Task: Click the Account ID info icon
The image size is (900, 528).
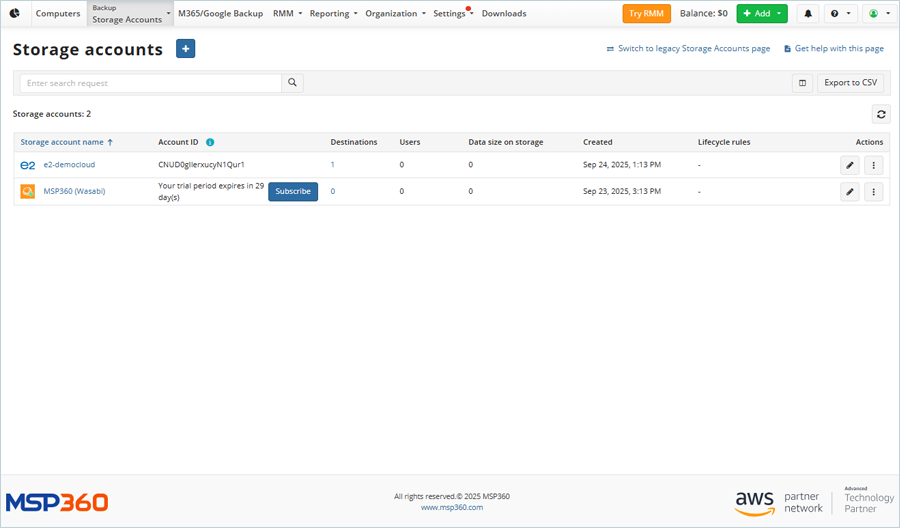Action: coord(210,142)
